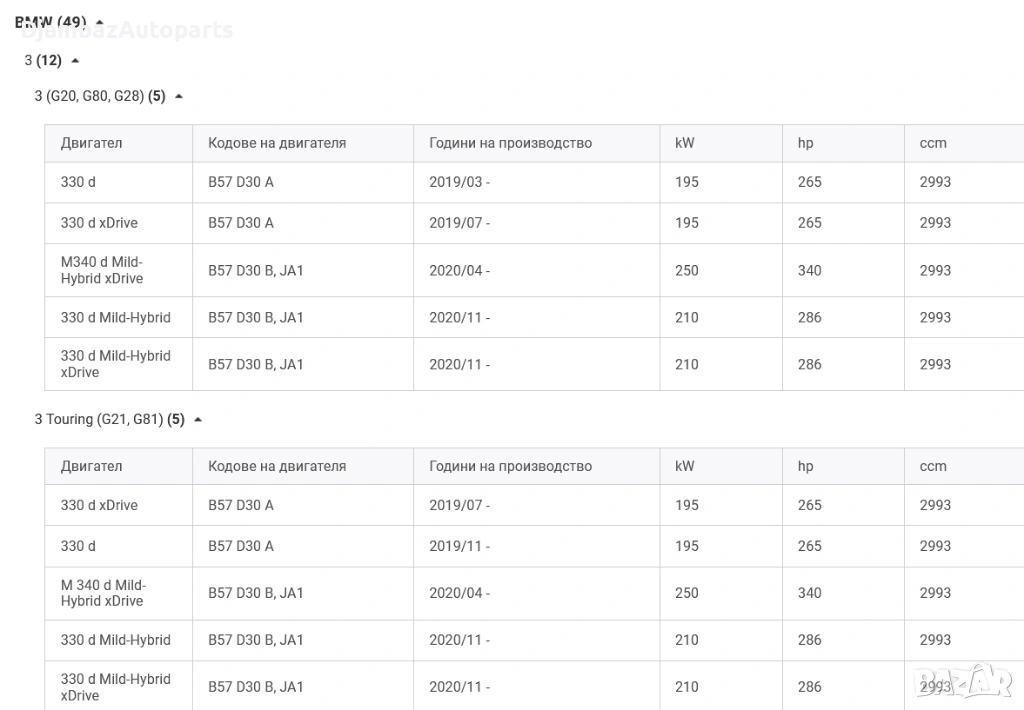Click the ccm column header in first table
The height and width of the screenshot is (710, 1024).
pos(933,143)
